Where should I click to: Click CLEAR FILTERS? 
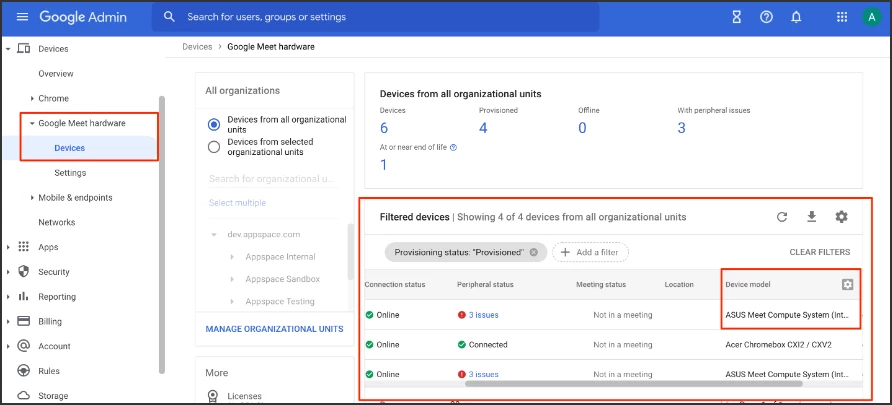point(820,252)
